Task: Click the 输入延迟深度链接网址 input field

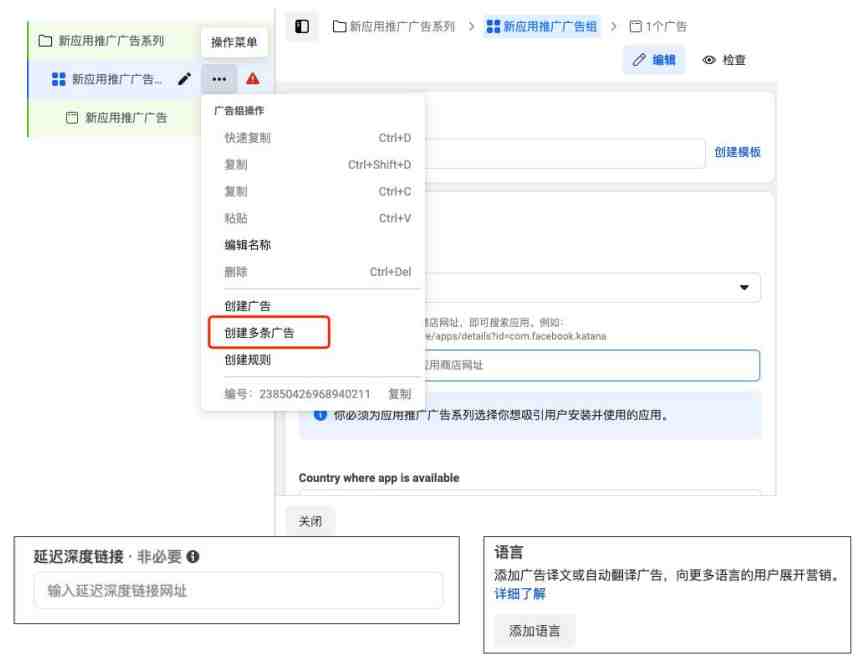Action: coord(237,590)
